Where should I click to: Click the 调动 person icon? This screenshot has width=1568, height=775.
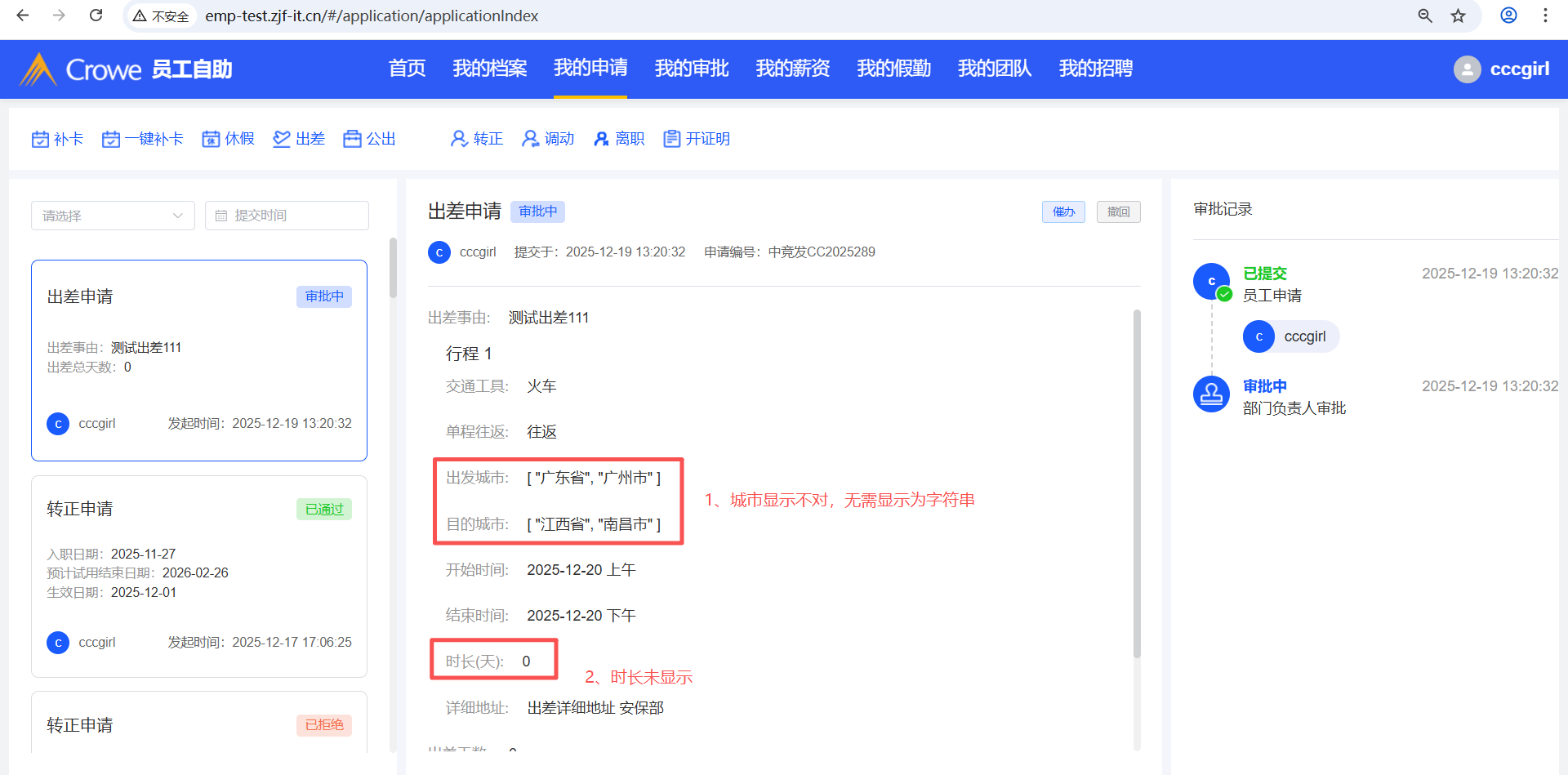[x=531, y=140]
